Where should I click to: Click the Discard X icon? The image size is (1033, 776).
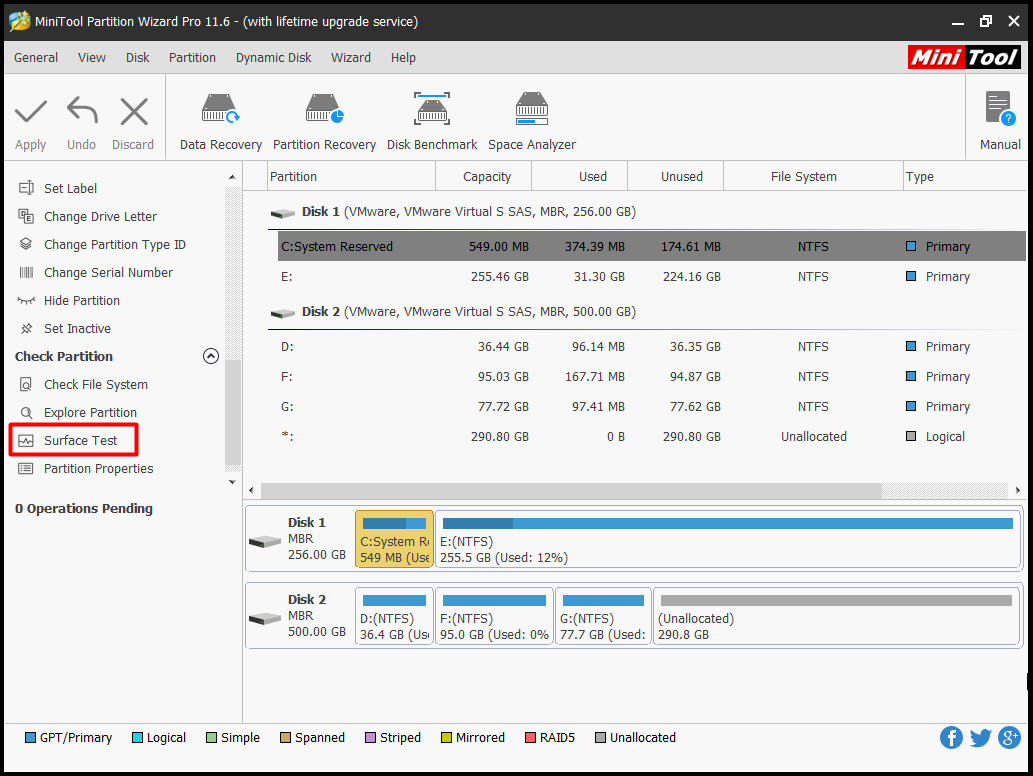pyautogui.click(x=134, y=111)
